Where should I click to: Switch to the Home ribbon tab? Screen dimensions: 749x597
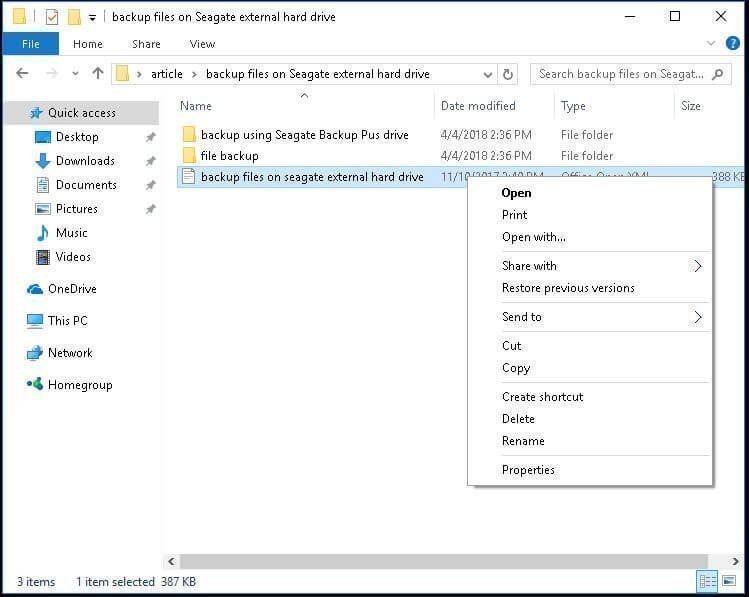click(88, 44)
